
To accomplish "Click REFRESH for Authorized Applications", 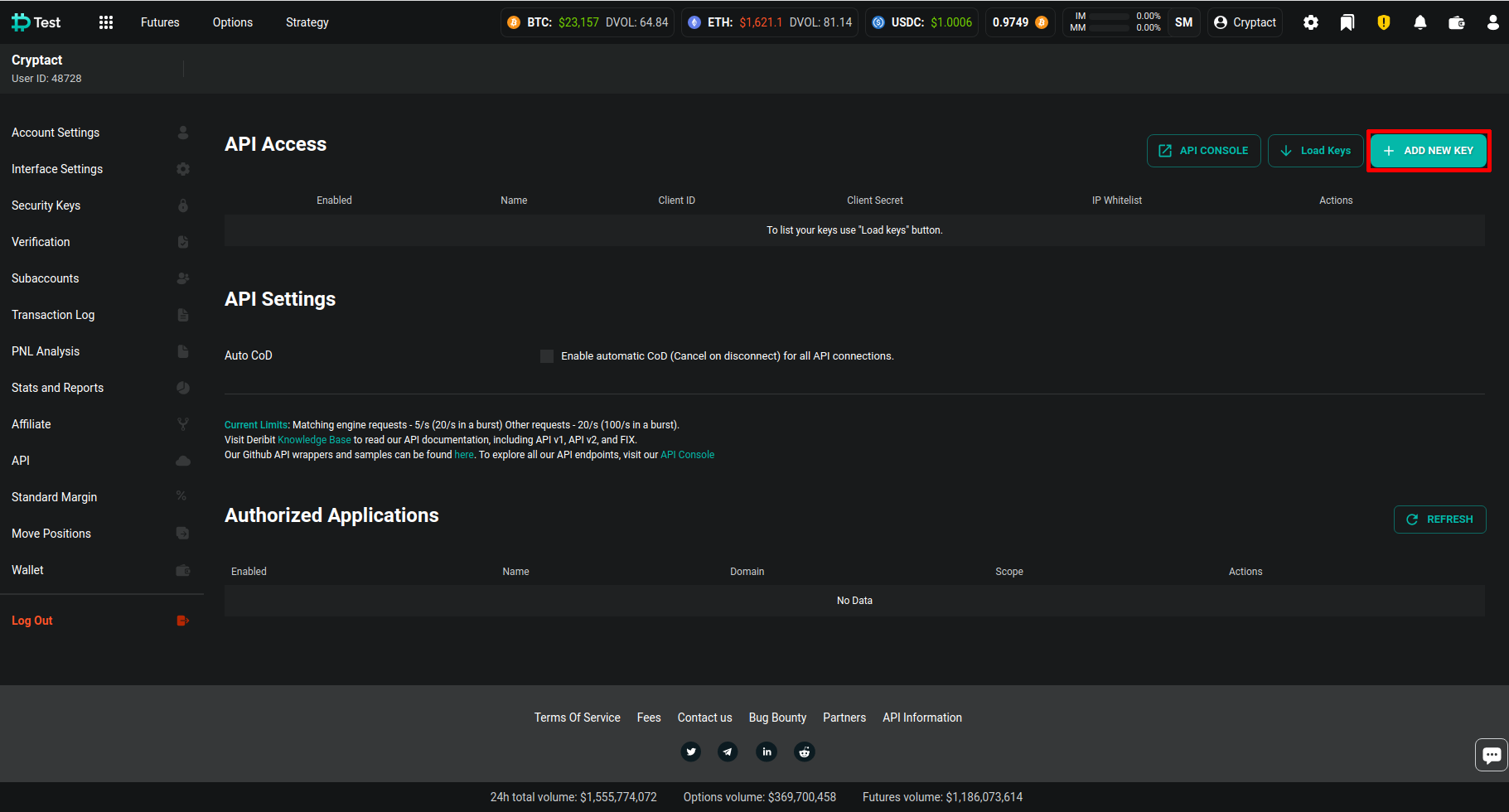I will [x=1440, y=520].
